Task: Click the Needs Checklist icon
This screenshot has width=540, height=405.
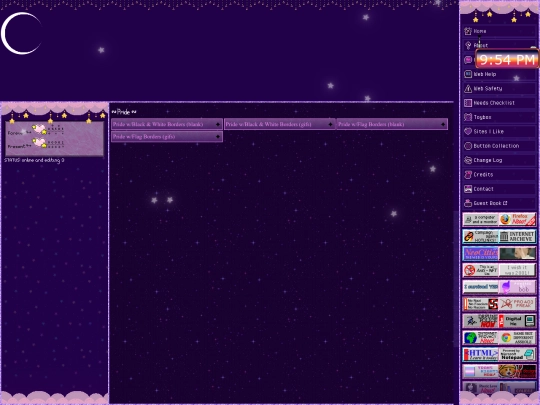Action: (x=468, y=103)
